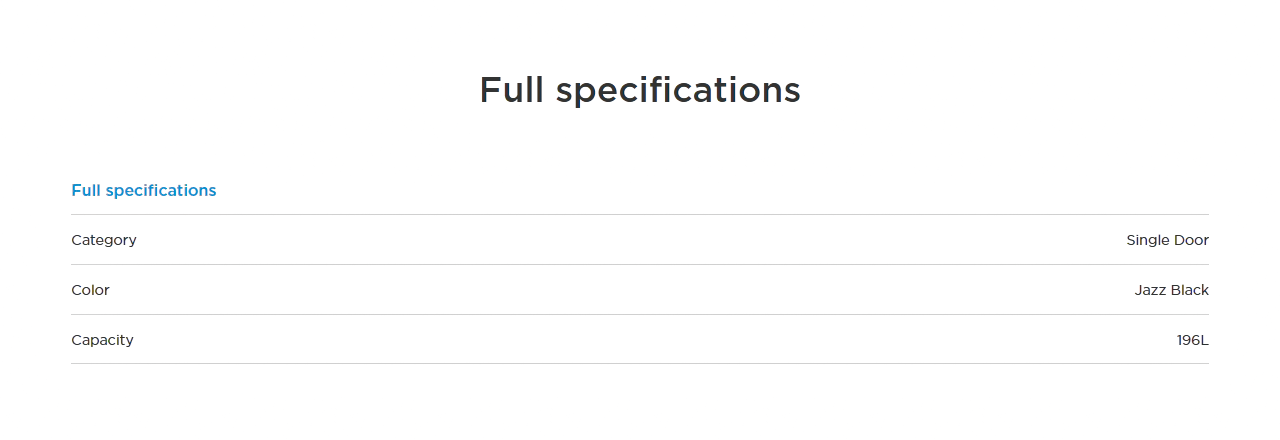1280x440 pixels.
Task: Select the Color label
Action: tap(90, 290)
